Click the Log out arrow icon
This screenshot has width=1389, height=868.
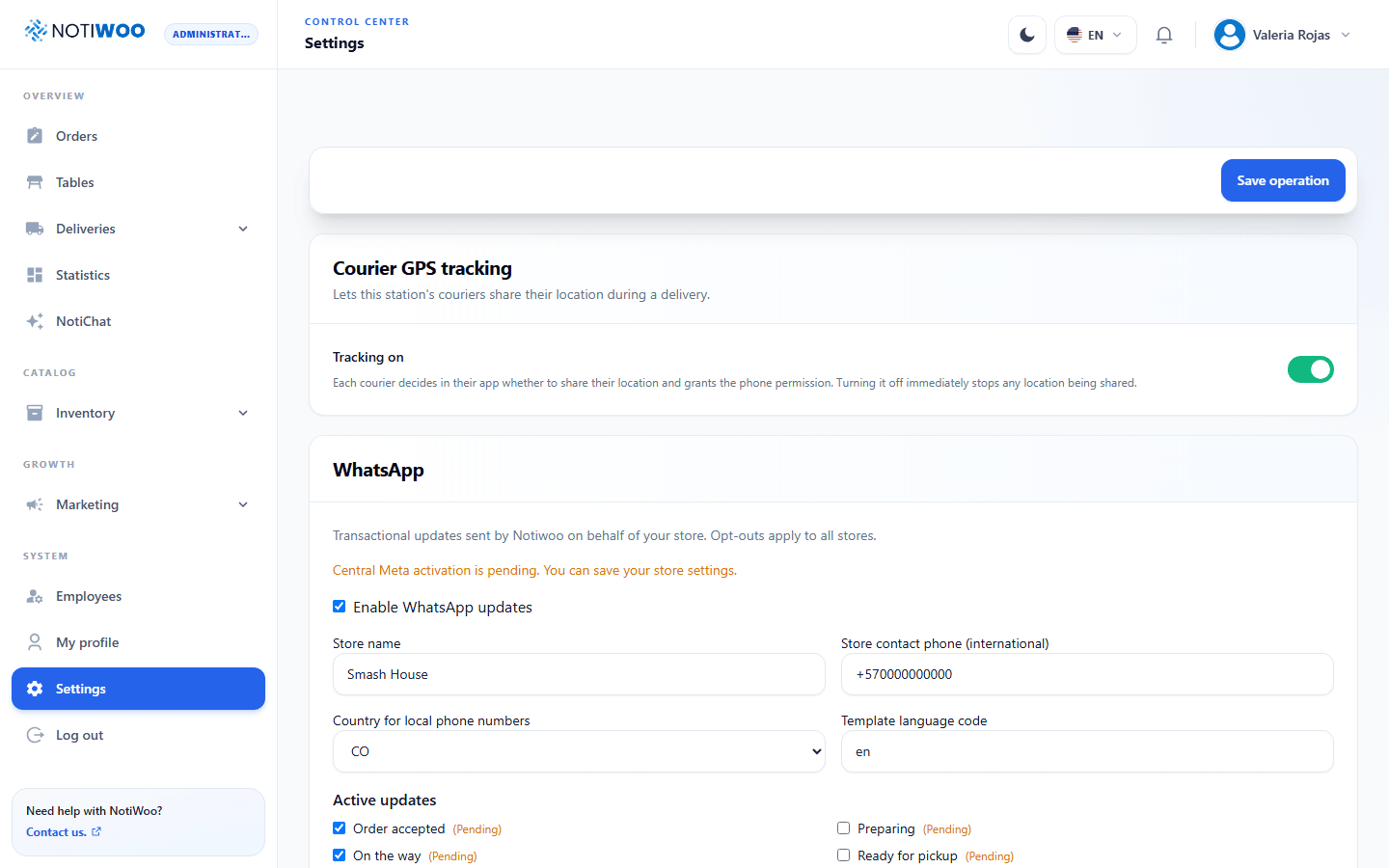pyautogui.click(x=35, y=735)
